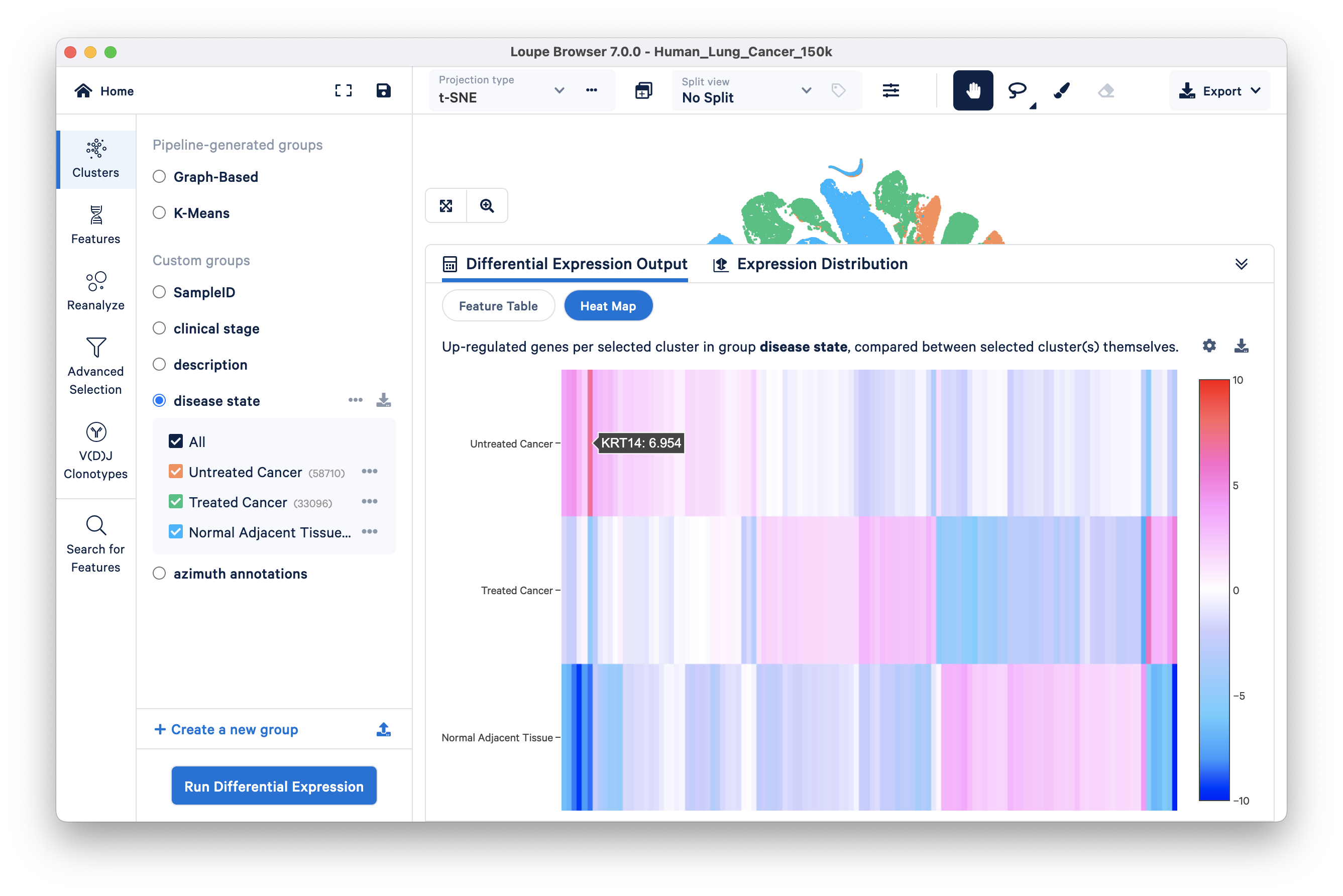Activate the brush selection tool
This screenshot has height=896, width=1343.
(1061, 90)
